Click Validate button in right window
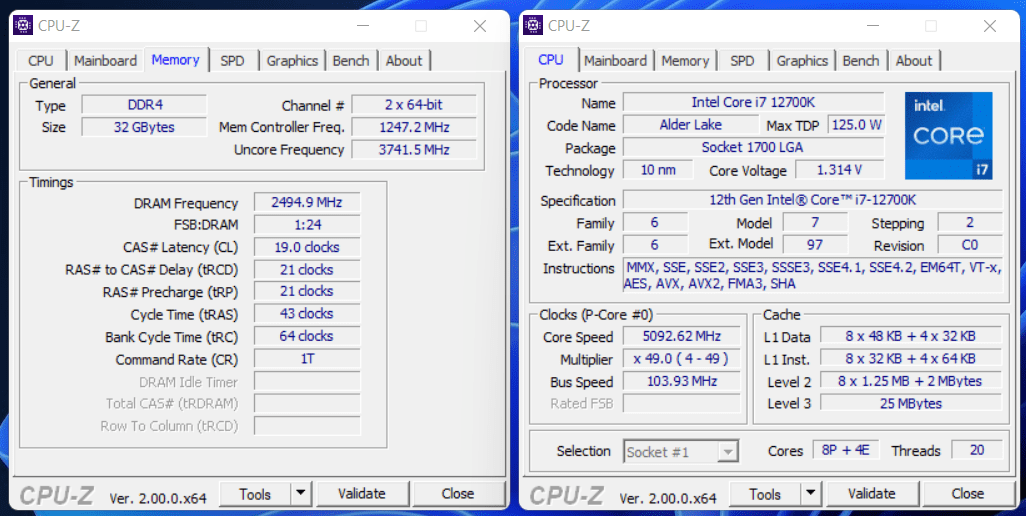Image resolution: width=1026 pixels, height=516 pixels. click(x=872, y=494)
